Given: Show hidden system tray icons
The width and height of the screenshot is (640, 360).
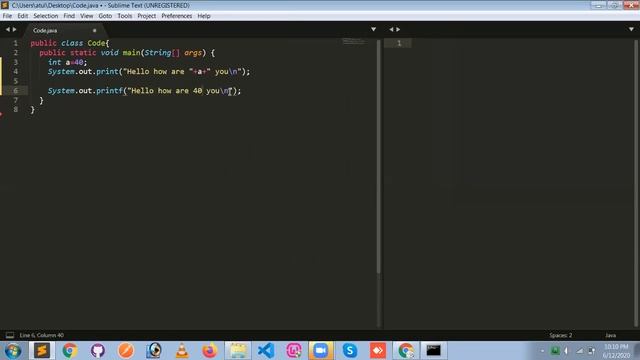Looking at the screenshot, I should click(542, 351).
